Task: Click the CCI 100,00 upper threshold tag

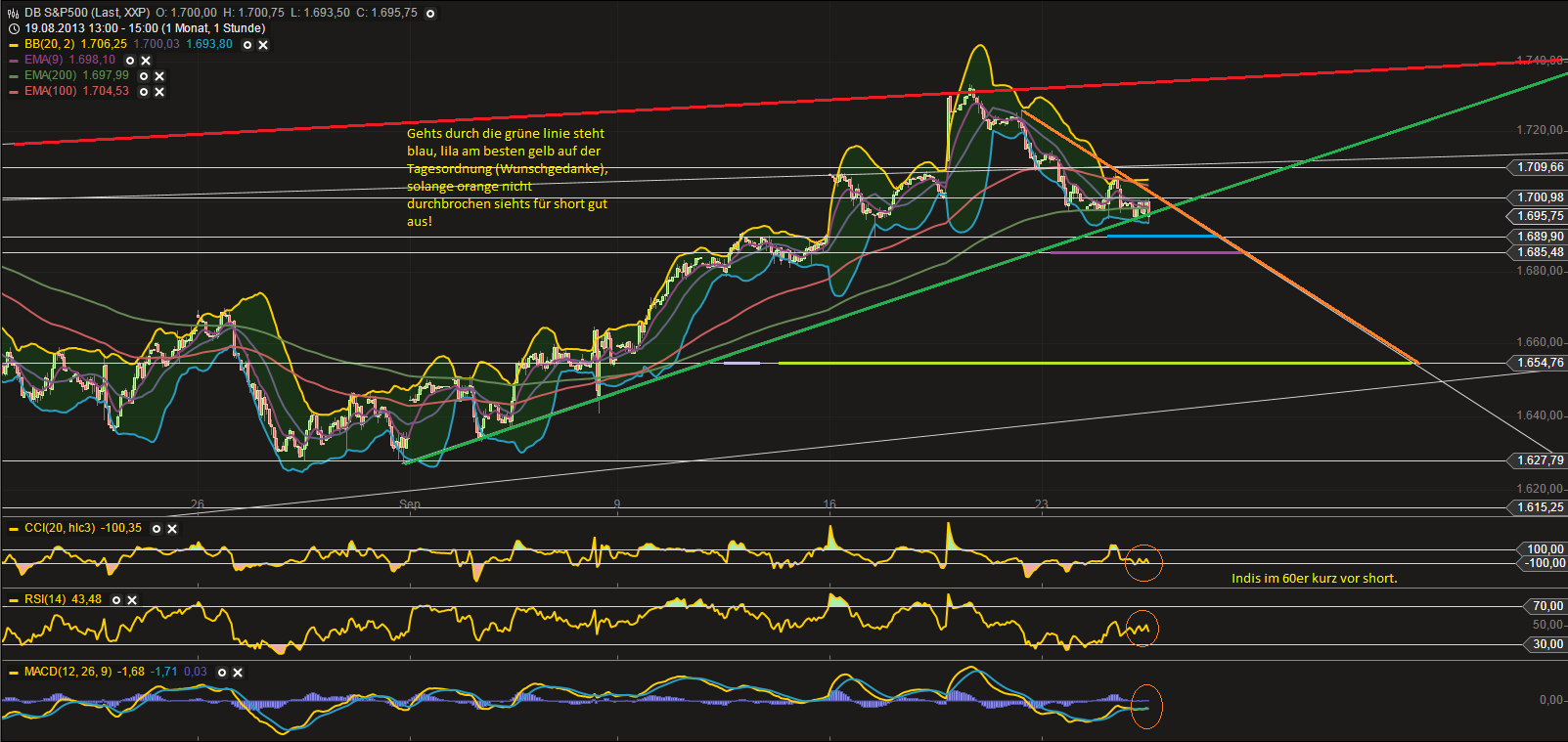Action: pyautogui.click(x=1542, y=549)
